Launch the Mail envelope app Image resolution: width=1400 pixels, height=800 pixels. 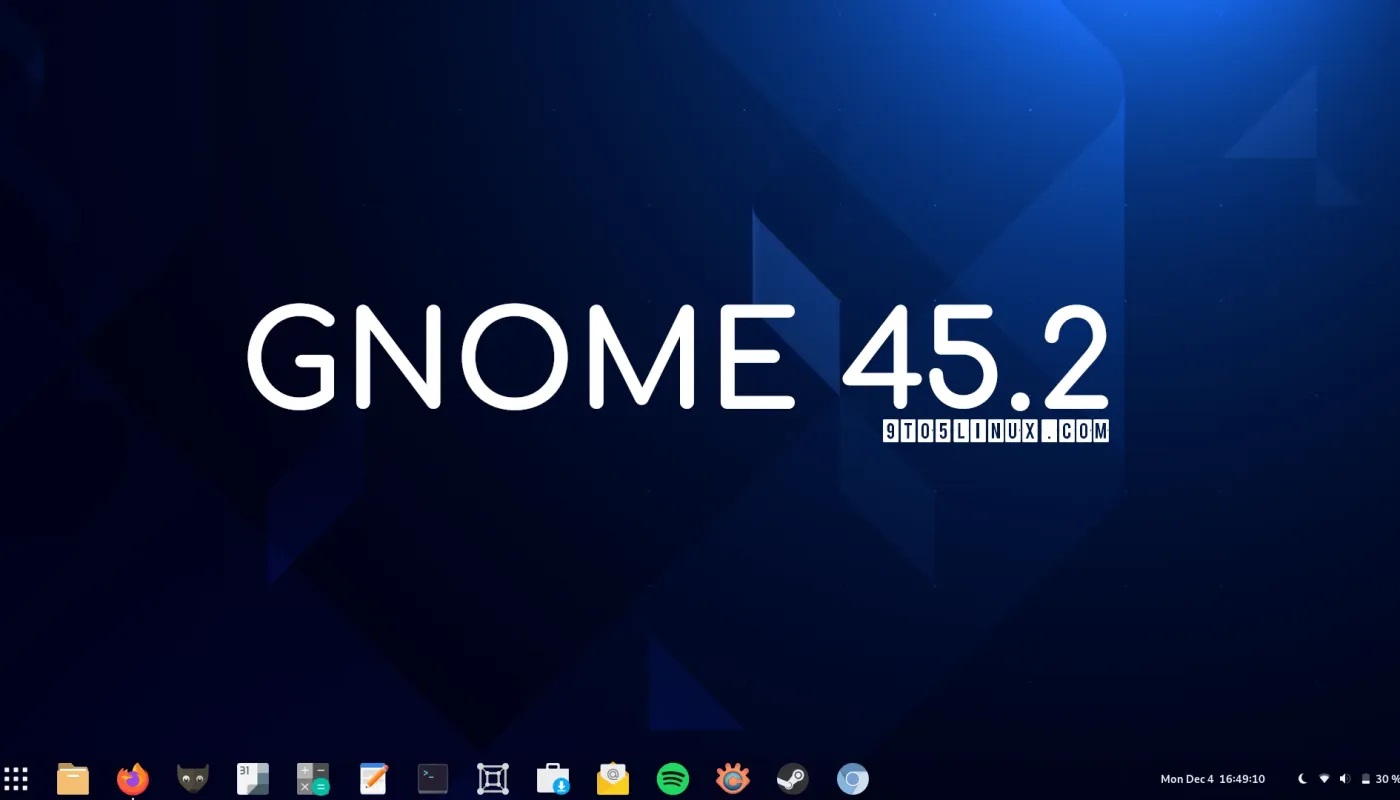tap(613, 779)
